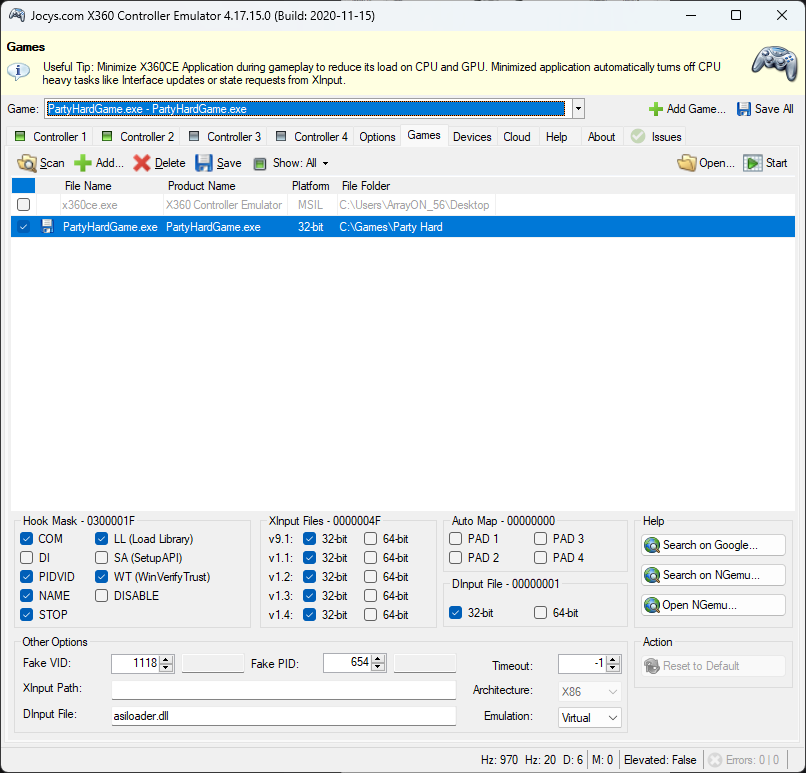Open the Devices tab
Screen dimensions: 806x773
(472, 137)
